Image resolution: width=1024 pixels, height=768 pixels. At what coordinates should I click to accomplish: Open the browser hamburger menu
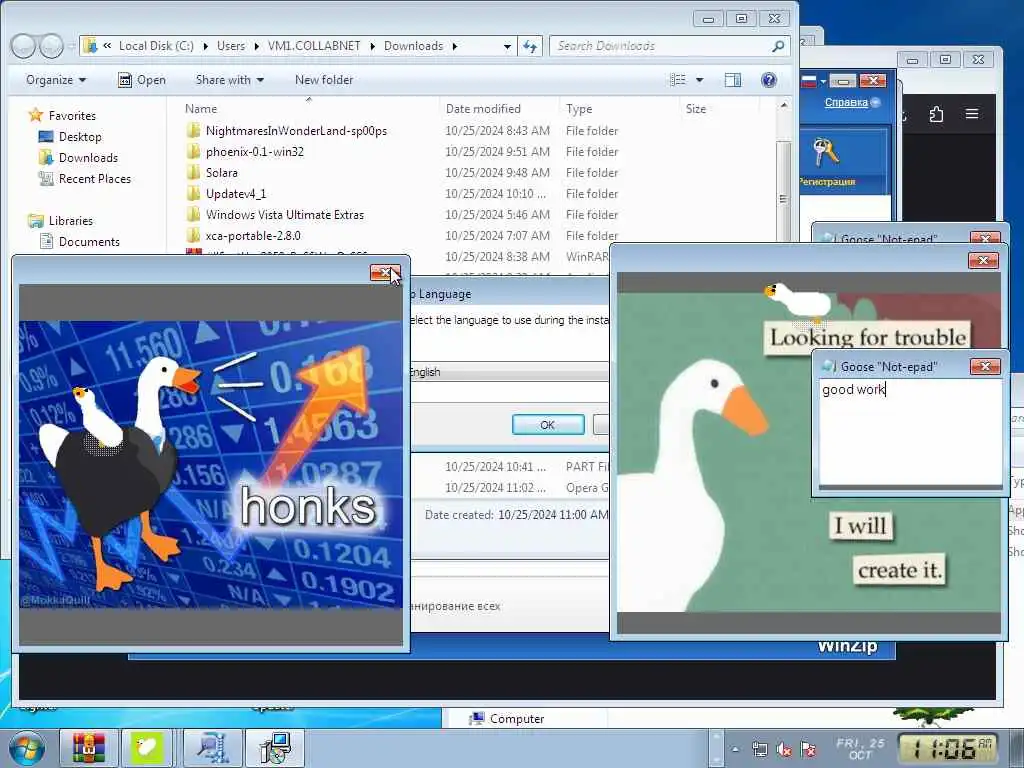(x=972, y=114)
